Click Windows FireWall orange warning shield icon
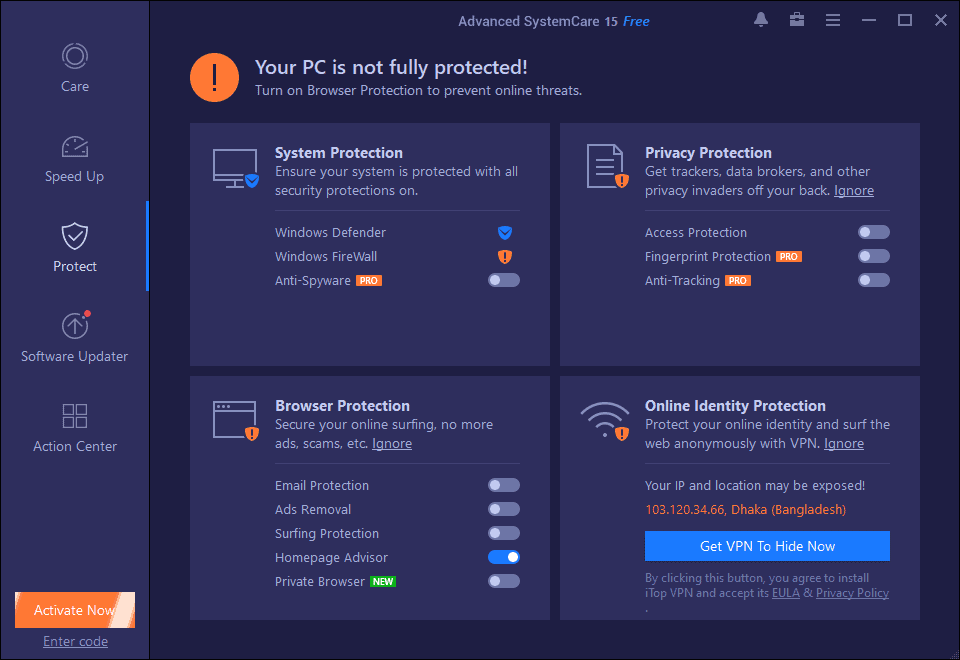Image resolution: width=960 pixels, height=660 pixels. coord(504,257)
